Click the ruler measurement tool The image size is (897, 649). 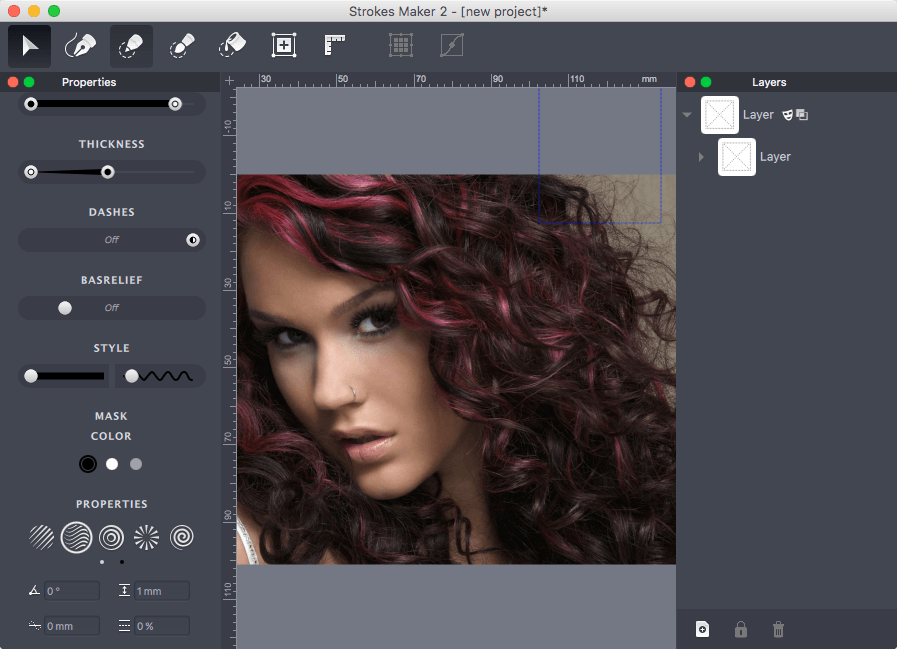(334, 46)
